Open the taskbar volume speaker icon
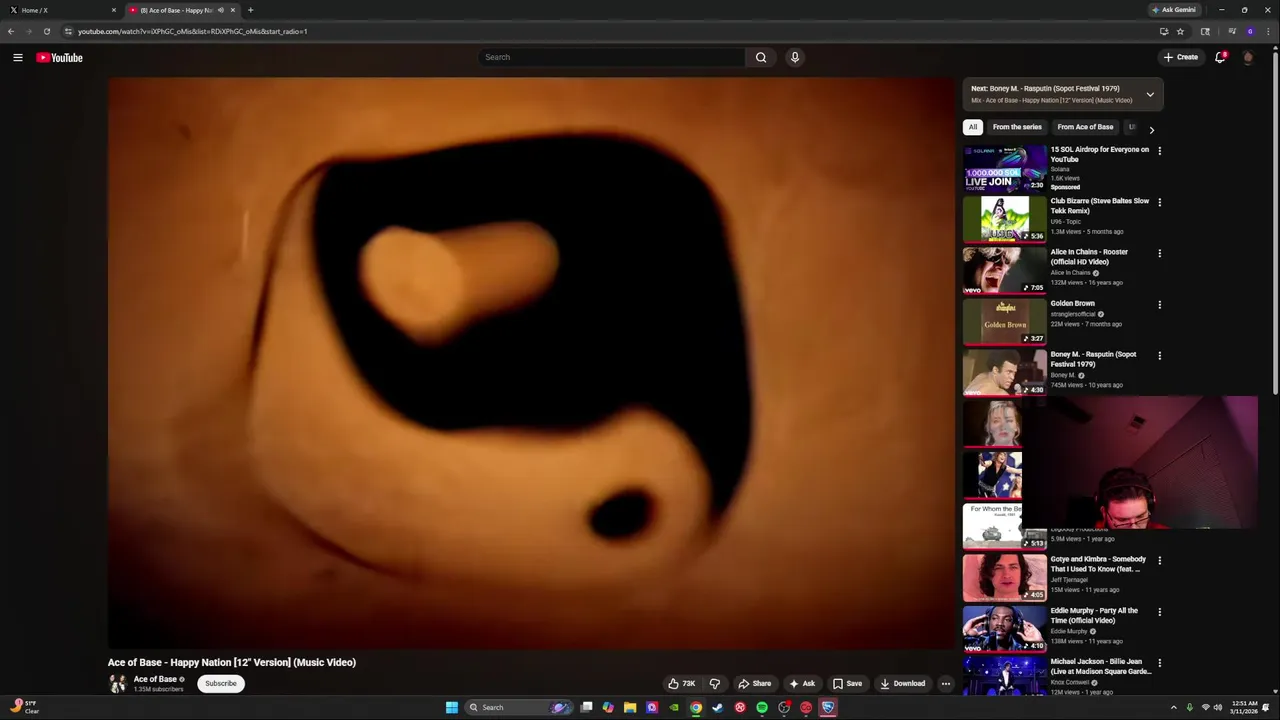This screenshot has width=1280, height=720. tap(1219, 708)
